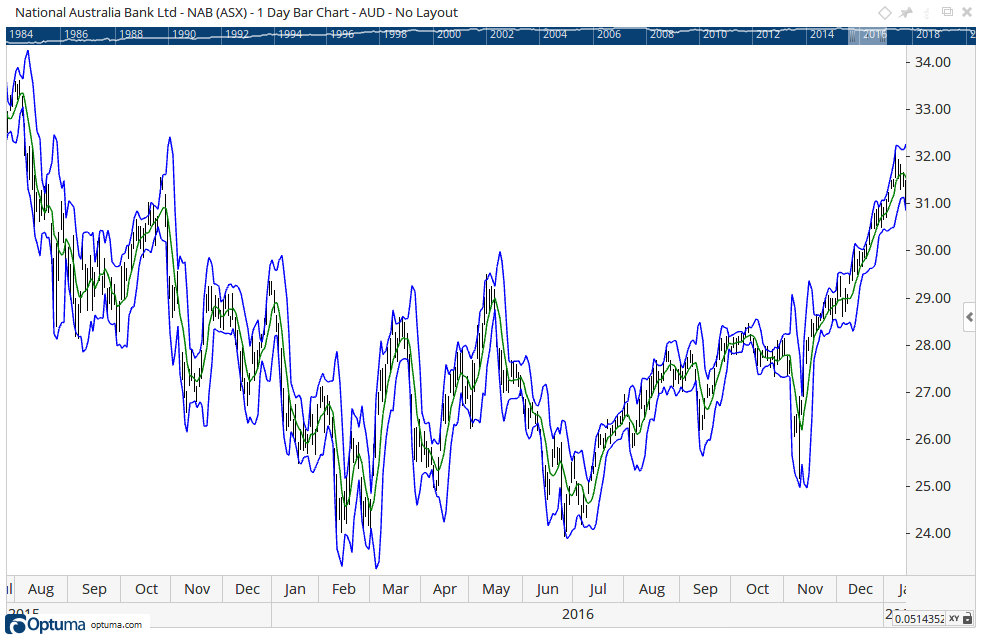982x635 pixels.
Task: Click the chart title 'National Australia Bank Ltd'
Action: pos(96,13)
